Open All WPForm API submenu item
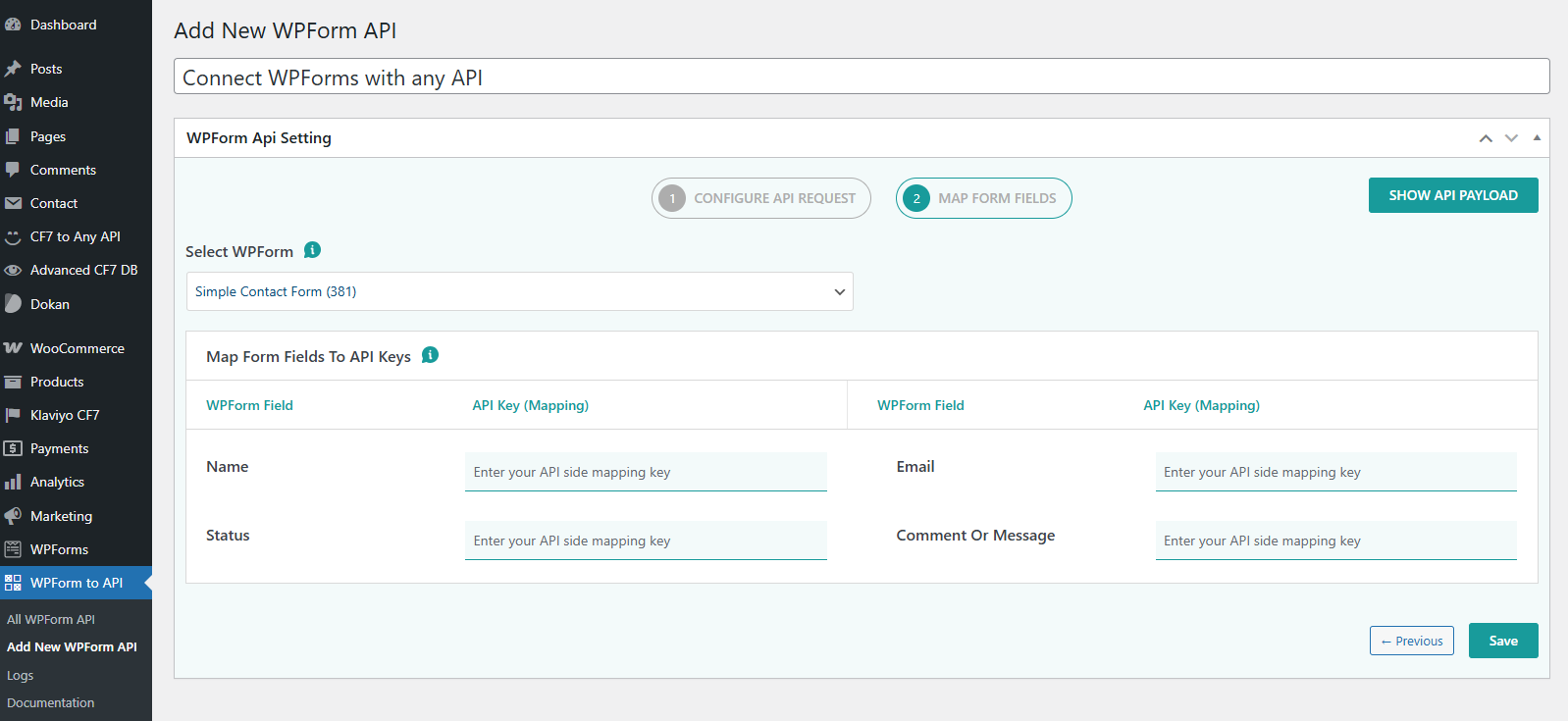1568x721 pixels. pyautogui.click(x=51, y=619)
